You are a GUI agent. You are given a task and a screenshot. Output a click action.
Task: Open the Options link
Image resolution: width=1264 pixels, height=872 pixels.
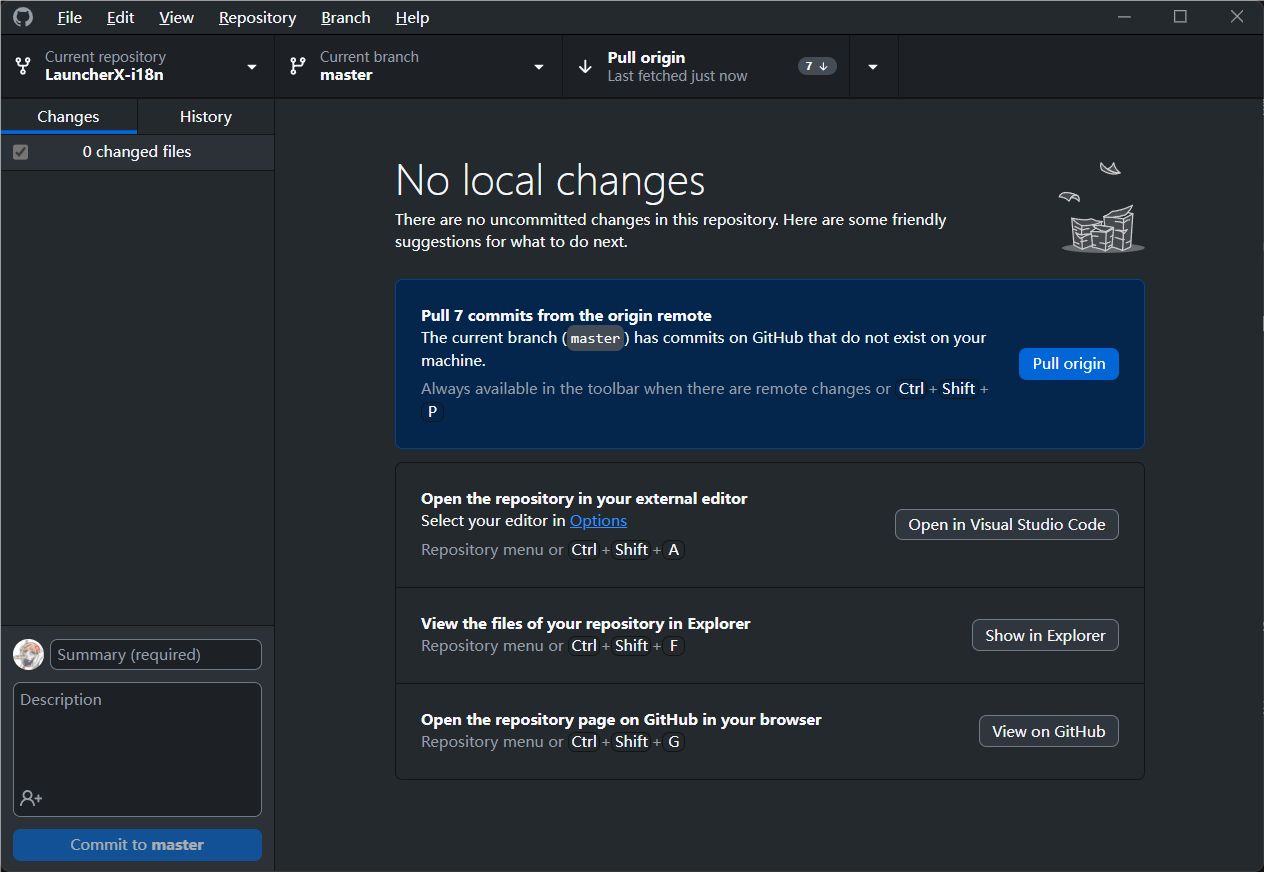point(598,521)
